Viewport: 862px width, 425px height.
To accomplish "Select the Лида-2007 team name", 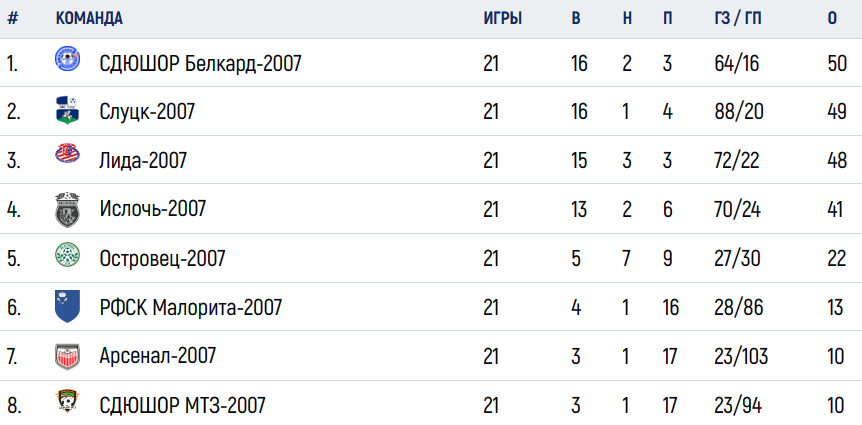I will tap(143, 161).
